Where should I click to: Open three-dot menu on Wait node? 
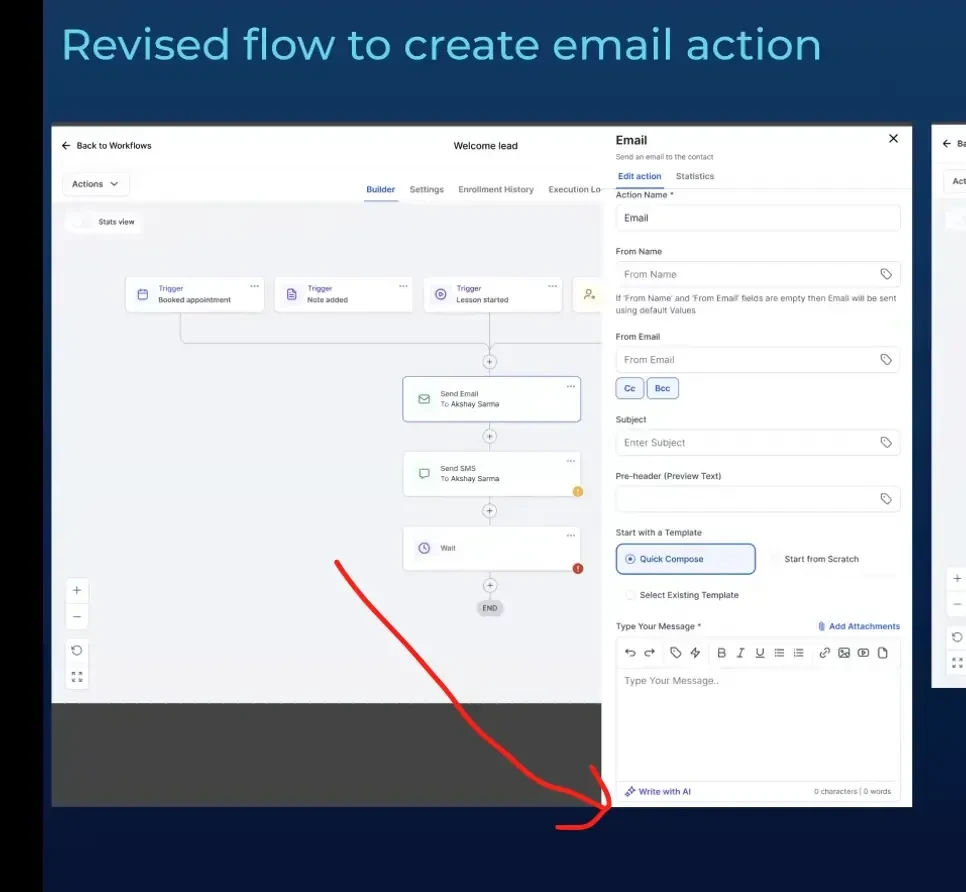click(x=571, y=536)
